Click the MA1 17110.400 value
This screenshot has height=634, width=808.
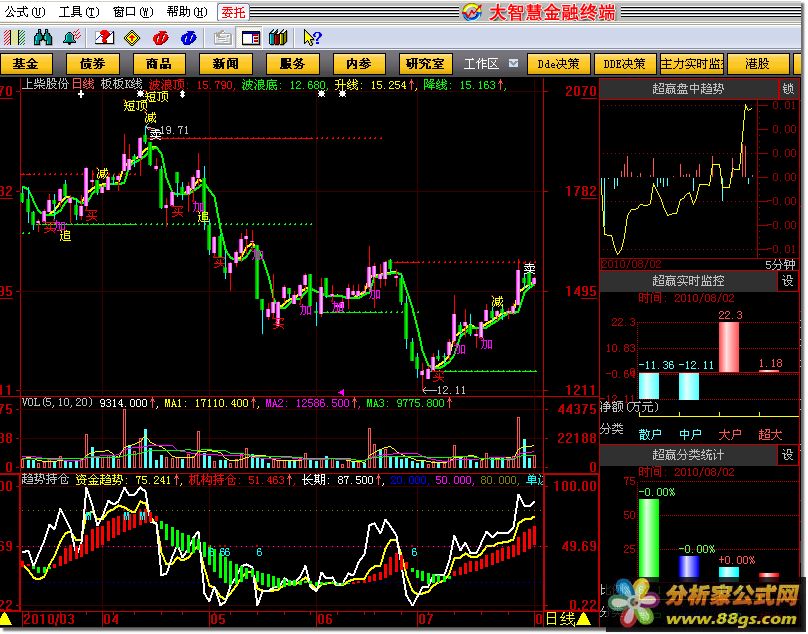(209, 403)
